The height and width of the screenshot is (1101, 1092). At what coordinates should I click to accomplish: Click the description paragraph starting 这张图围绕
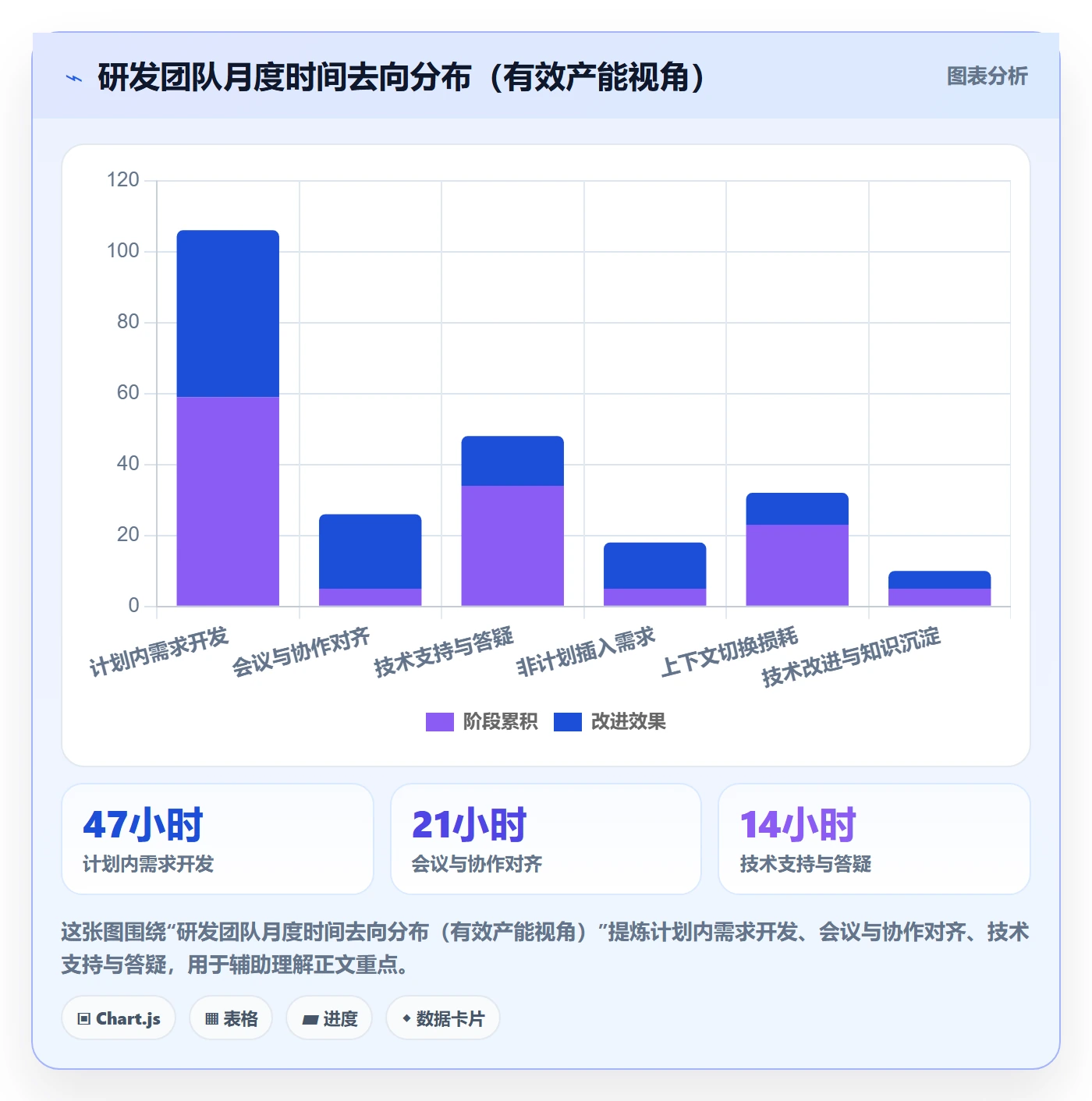tap(545, 948)
